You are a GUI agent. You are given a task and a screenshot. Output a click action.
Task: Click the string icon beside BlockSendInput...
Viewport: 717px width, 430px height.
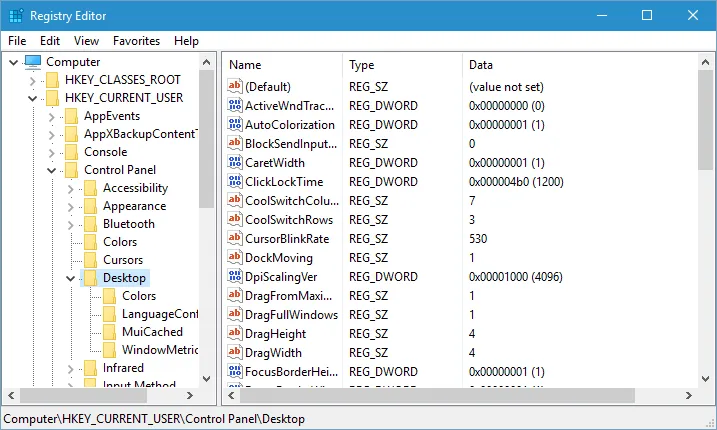(x=235, y=143)
